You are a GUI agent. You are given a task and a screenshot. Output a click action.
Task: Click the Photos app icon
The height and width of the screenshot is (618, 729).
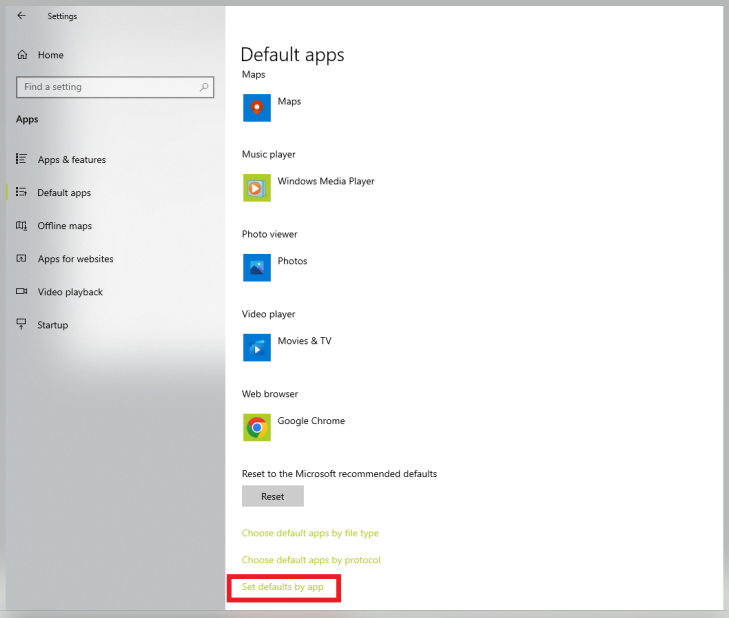257,267
